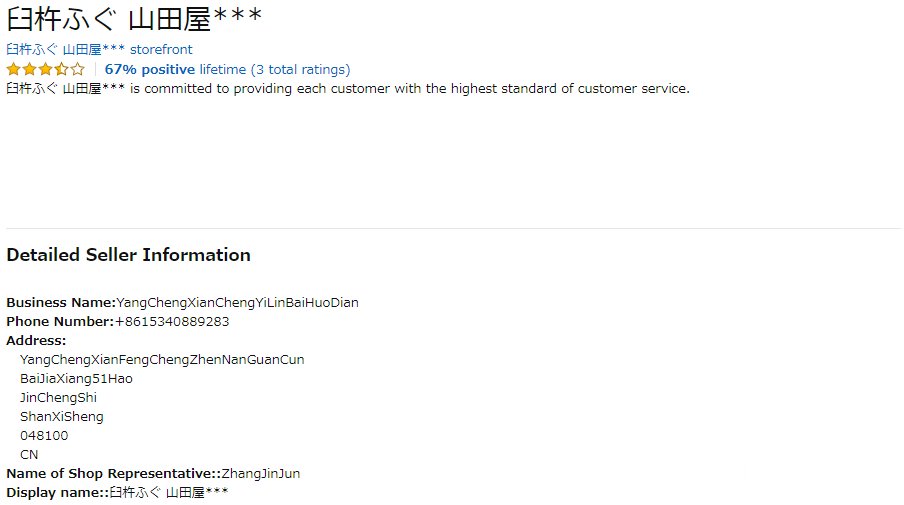Click the phone number +8615340889283

[x=172, y=321]
